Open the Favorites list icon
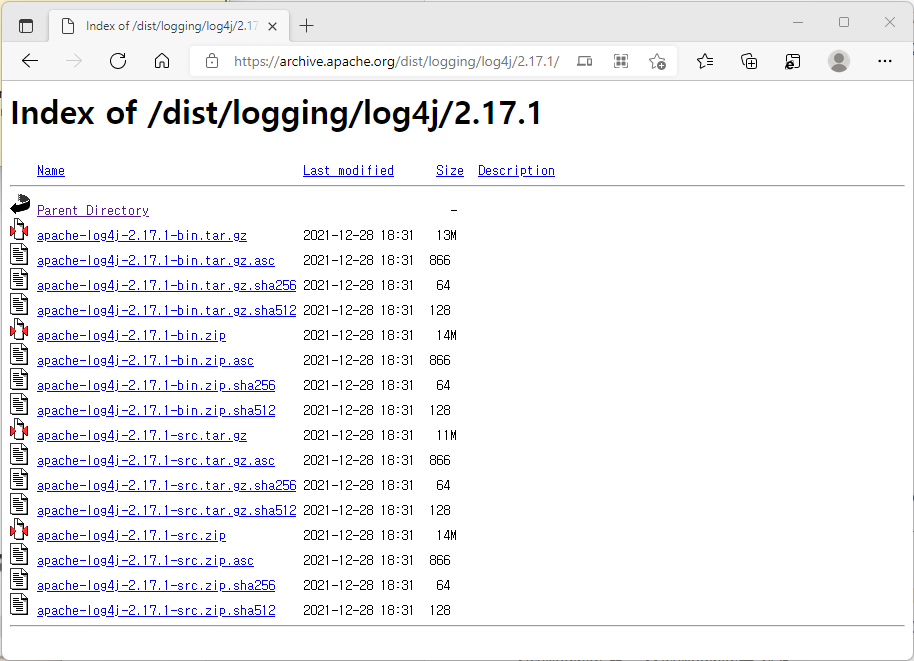 705,61
